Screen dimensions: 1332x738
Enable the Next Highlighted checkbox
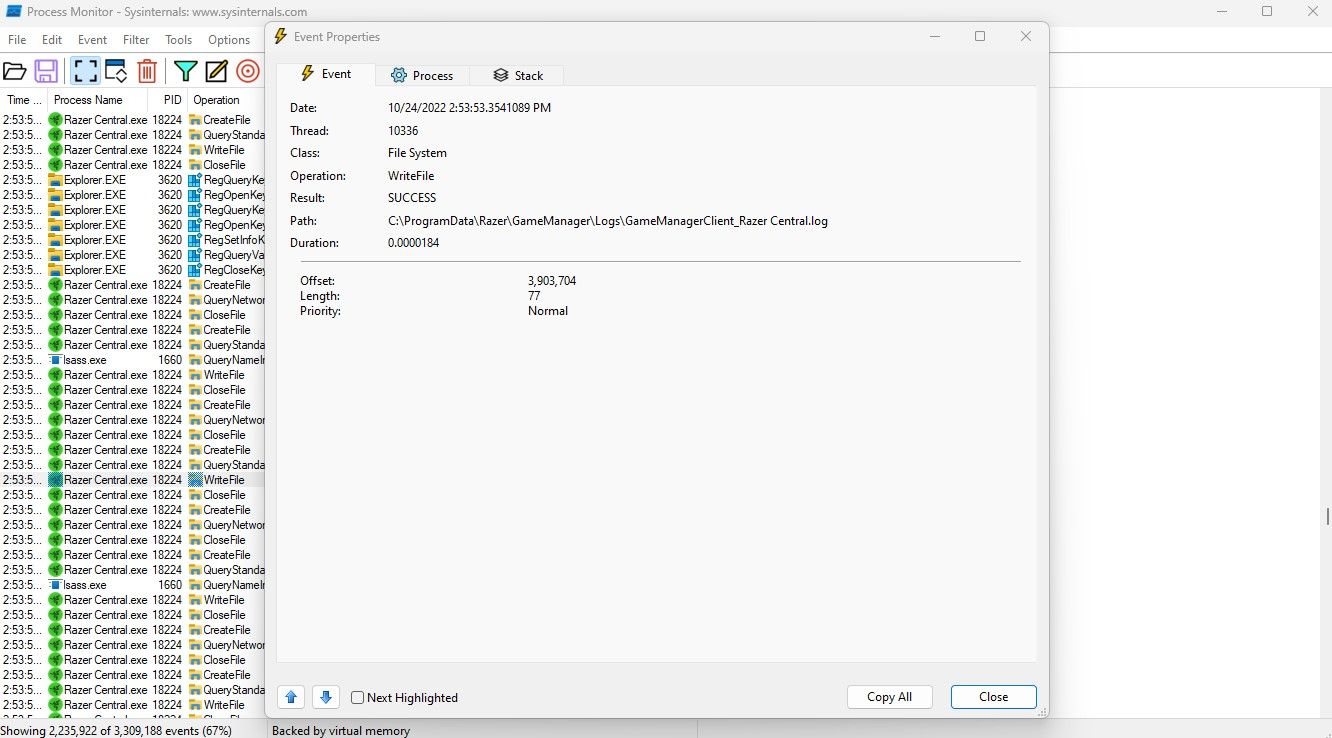click(356, 697)
